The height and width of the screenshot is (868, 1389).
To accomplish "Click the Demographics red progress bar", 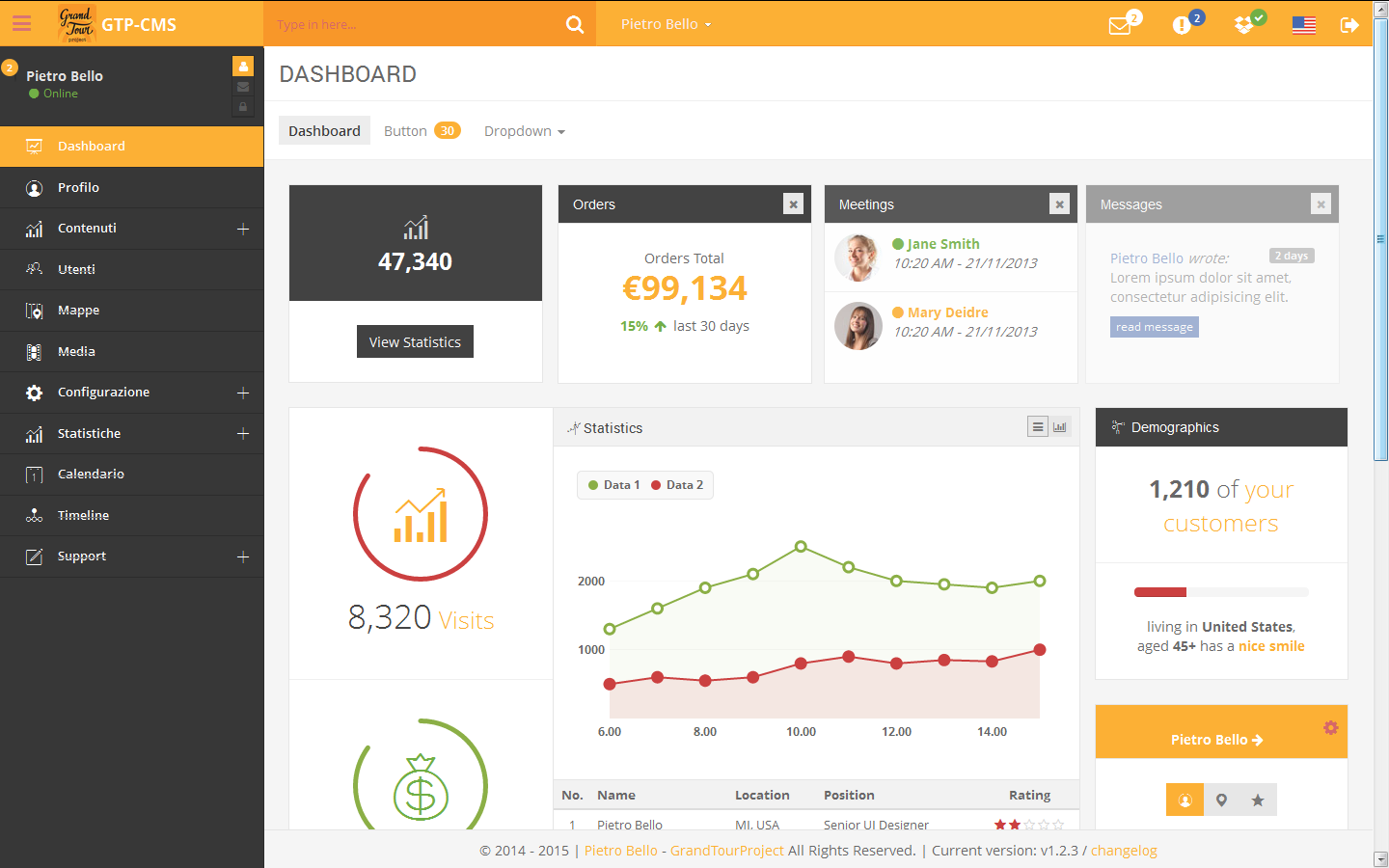I will tap(1160, 592).
